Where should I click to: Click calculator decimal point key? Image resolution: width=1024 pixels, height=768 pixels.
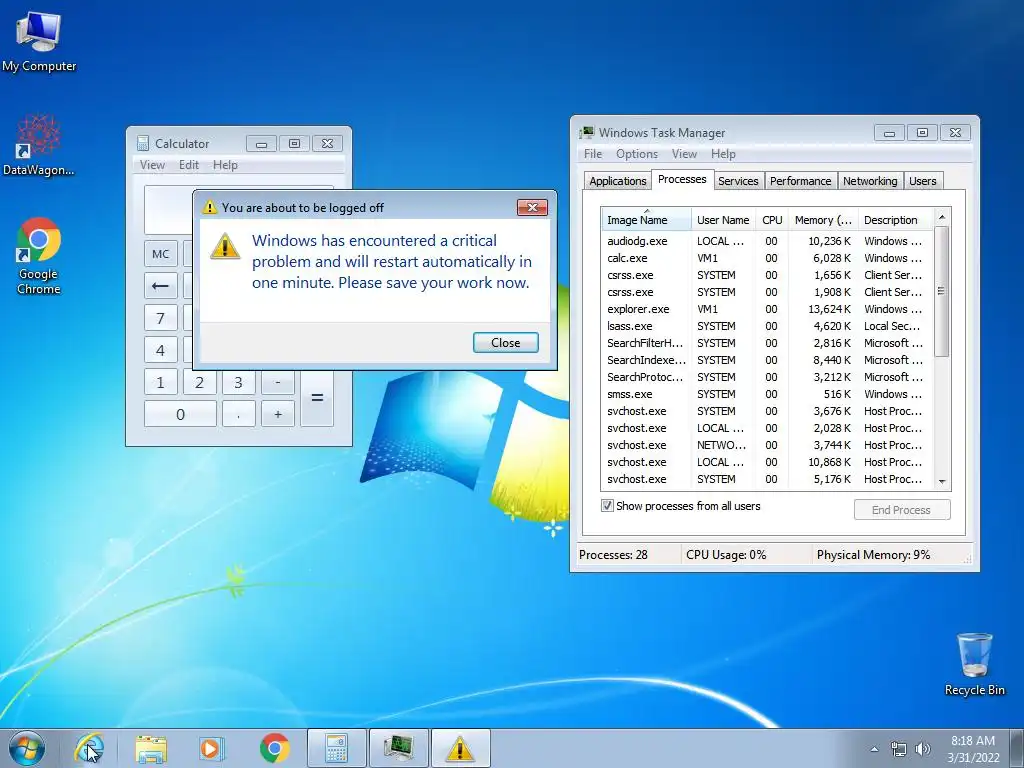pos(238,414)
